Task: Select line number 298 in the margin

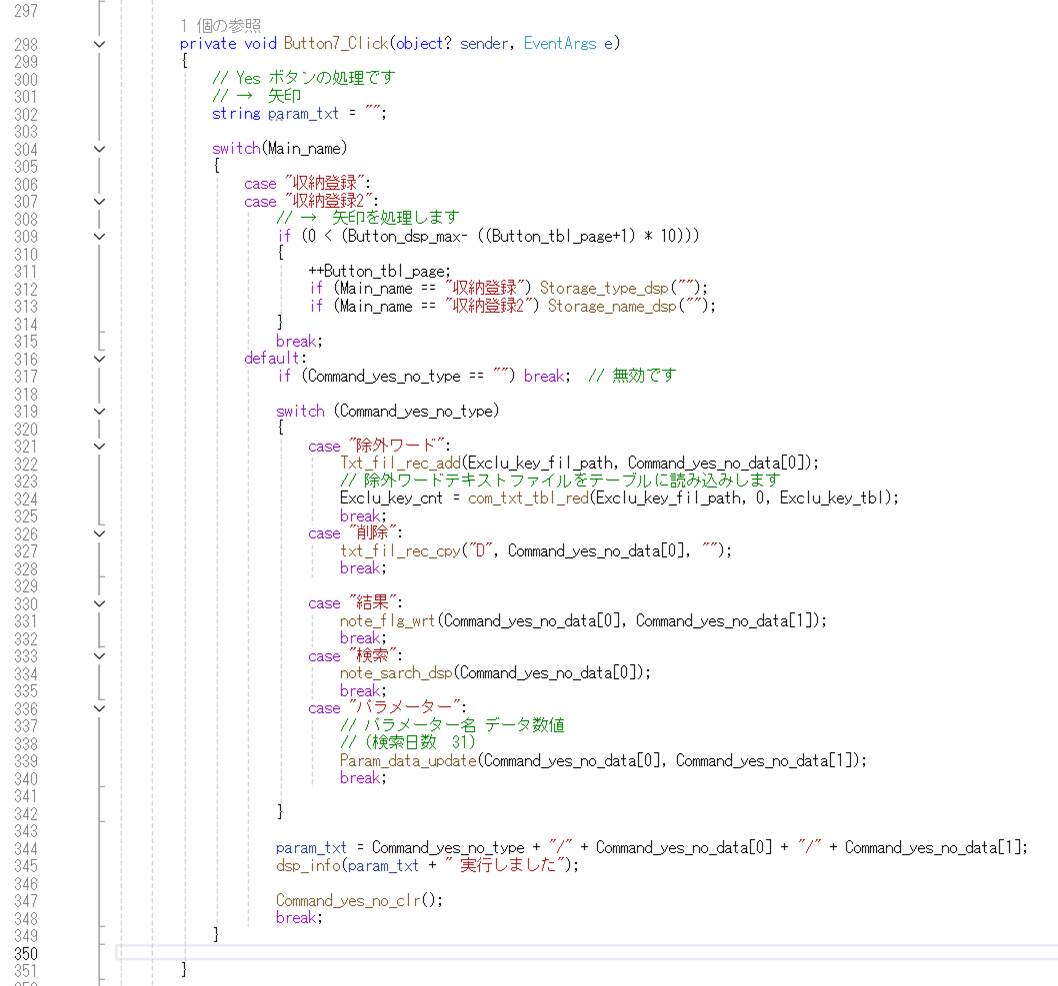Action: point(25,44)
